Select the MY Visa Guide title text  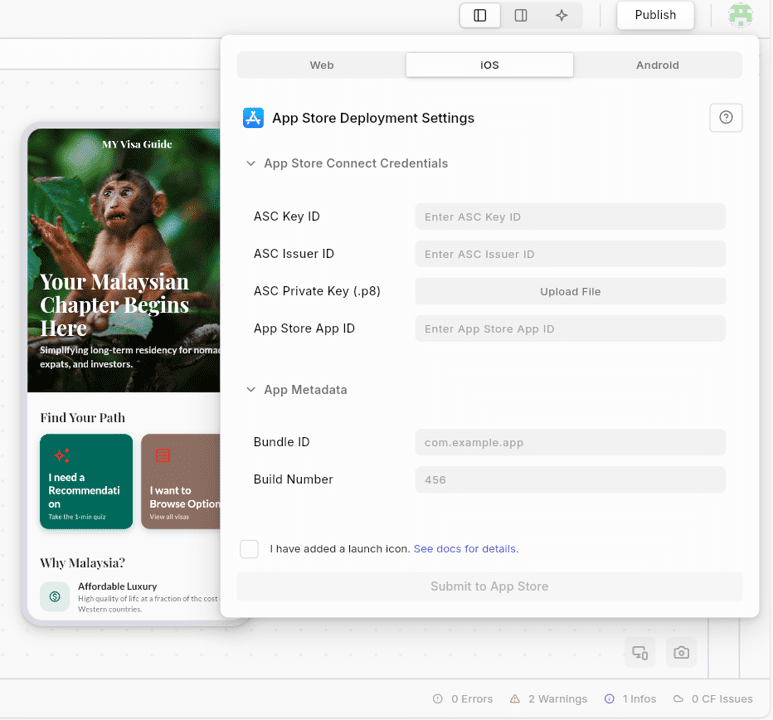[x=137, y=144]
